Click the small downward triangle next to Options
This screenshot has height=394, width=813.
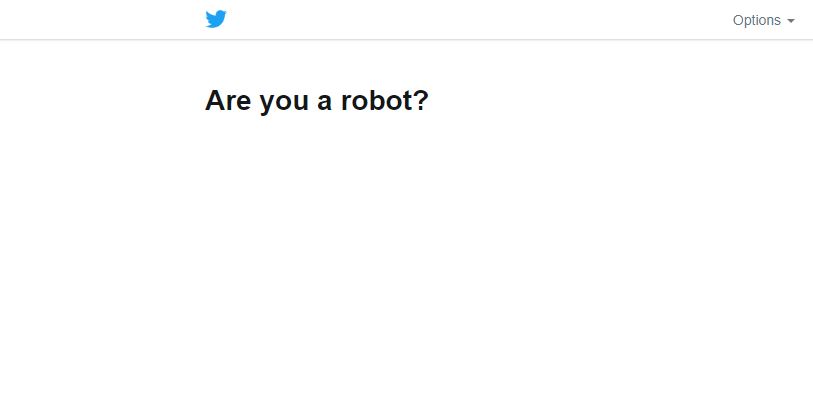point(791,21)
